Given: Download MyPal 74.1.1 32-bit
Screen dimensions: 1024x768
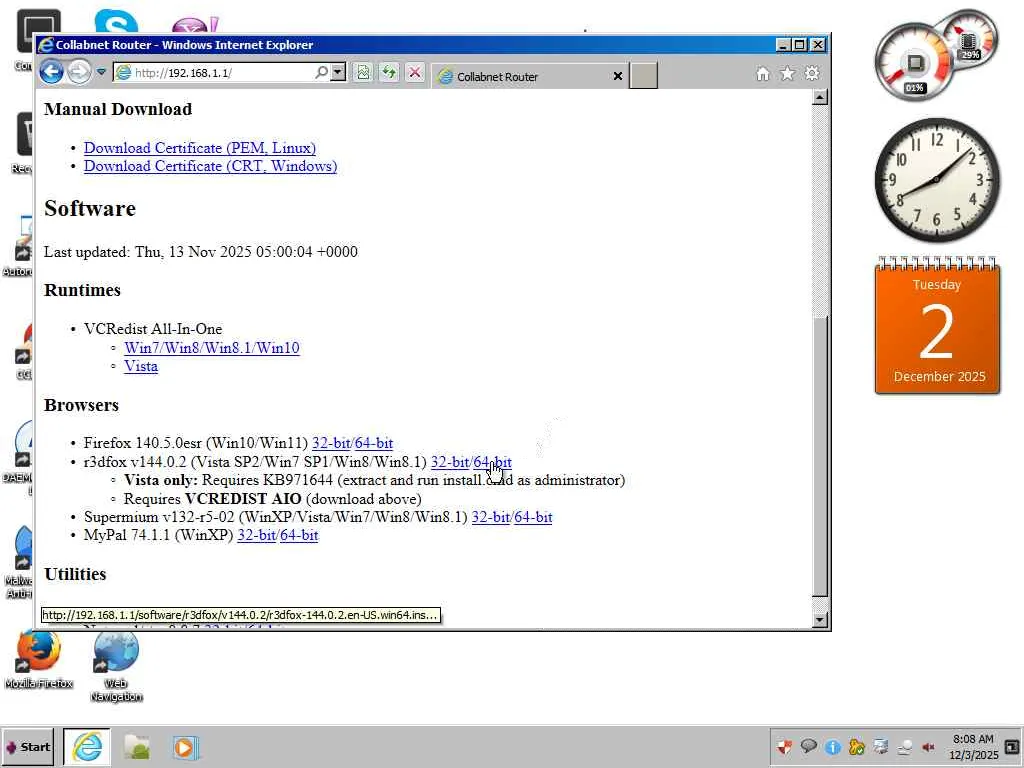Looking at the screenshot, I should point(256,536).
